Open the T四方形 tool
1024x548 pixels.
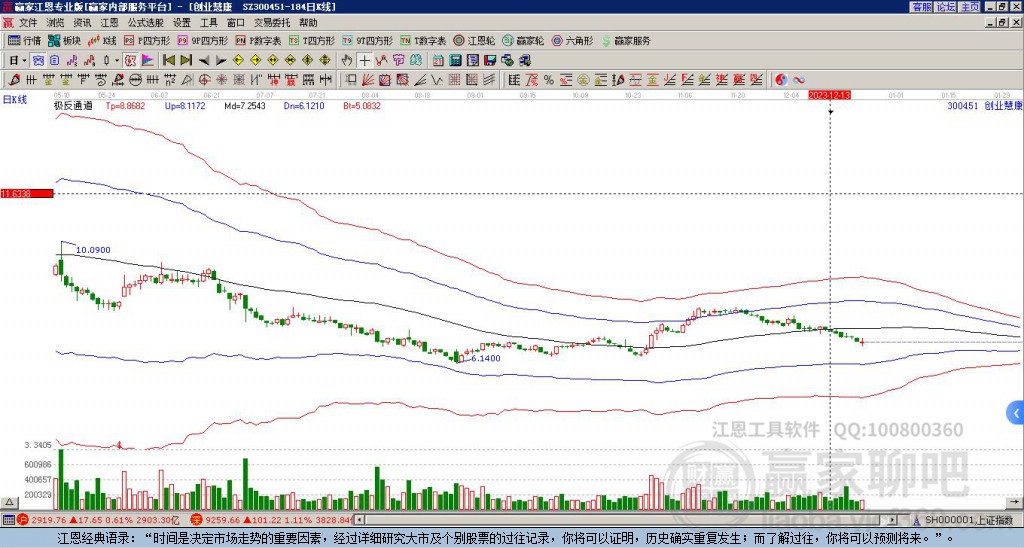point(312,40)
